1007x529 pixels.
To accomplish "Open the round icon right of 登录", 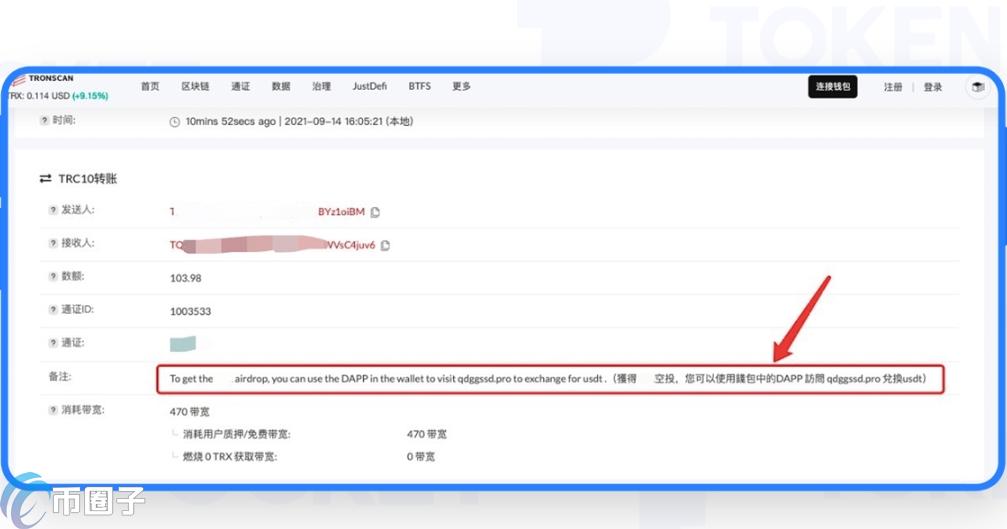I will coord(977,87).
